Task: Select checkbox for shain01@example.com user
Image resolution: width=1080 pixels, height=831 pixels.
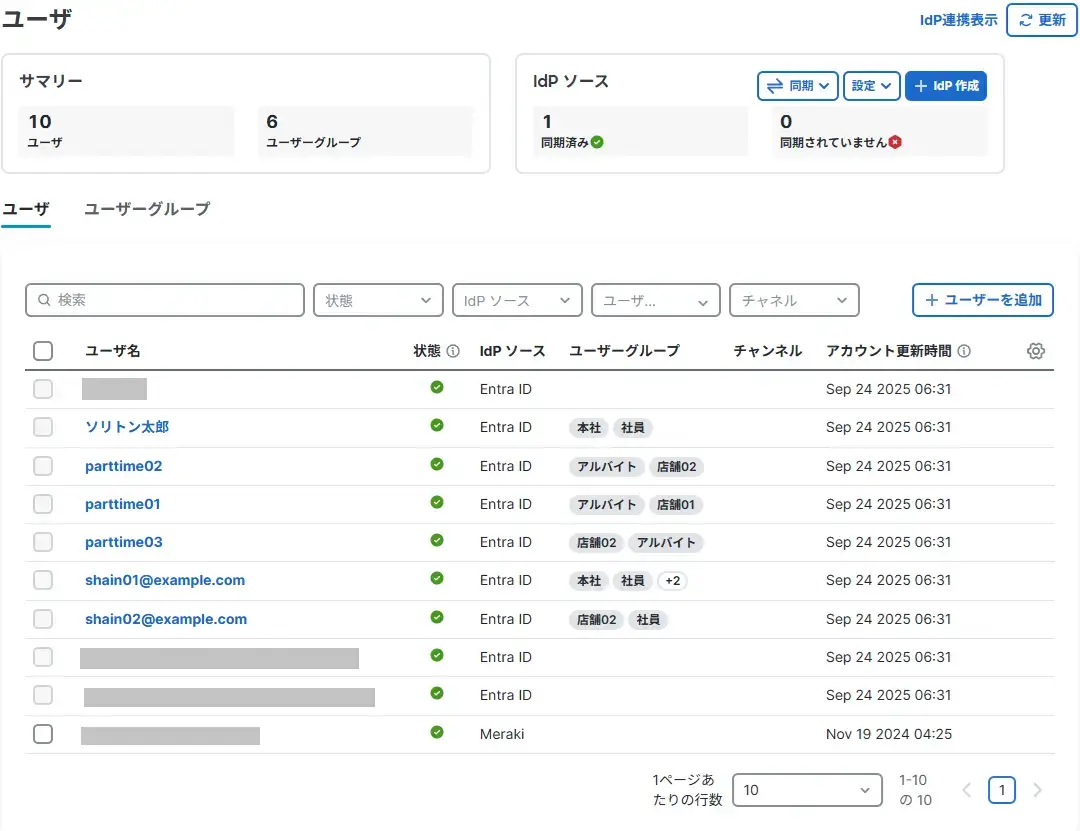Action: [x=43, y=580]
